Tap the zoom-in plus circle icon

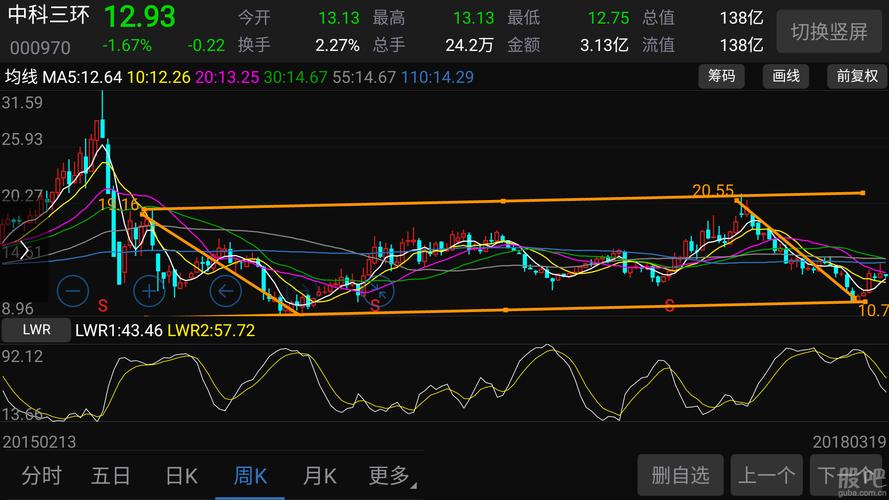point(149,291)
